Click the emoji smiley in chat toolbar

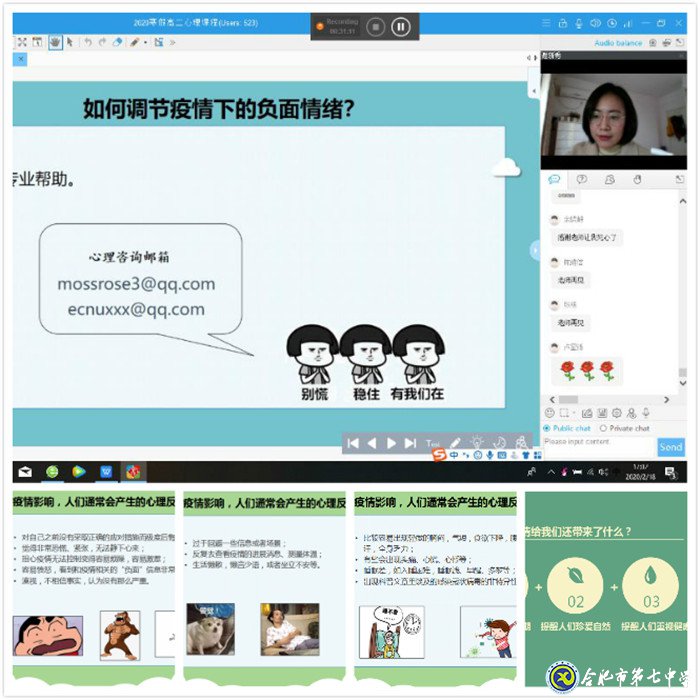(550, 413)
